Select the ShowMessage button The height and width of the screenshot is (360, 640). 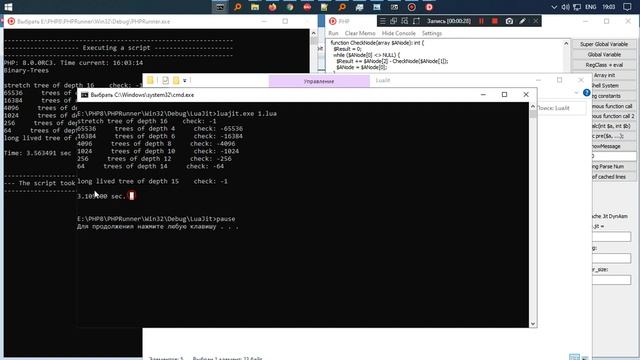point(613,146)
